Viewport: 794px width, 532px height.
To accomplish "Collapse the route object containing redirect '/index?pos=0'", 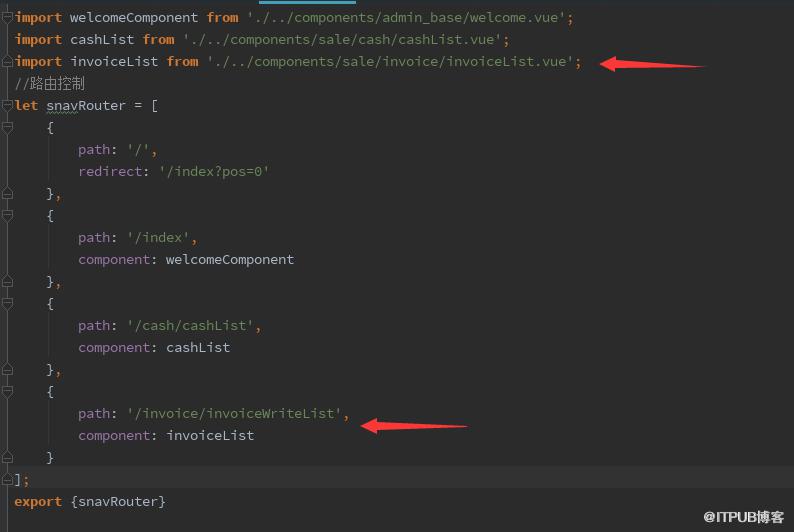I will tap(7, 128).
